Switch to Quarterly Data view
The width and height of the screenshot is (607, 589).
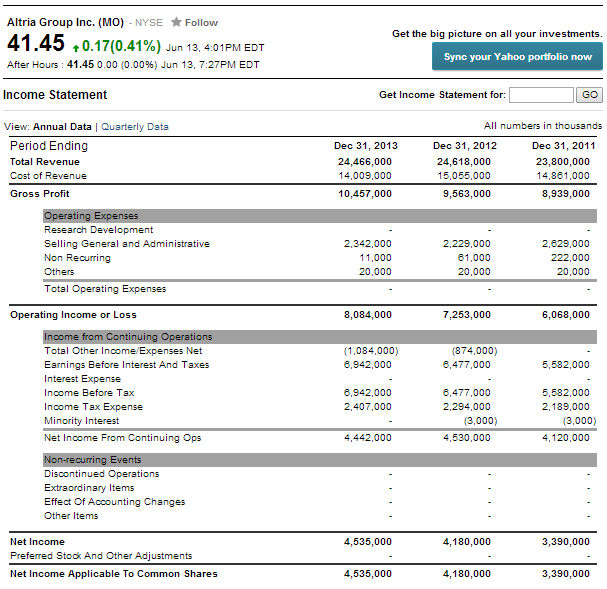(135, 127)
